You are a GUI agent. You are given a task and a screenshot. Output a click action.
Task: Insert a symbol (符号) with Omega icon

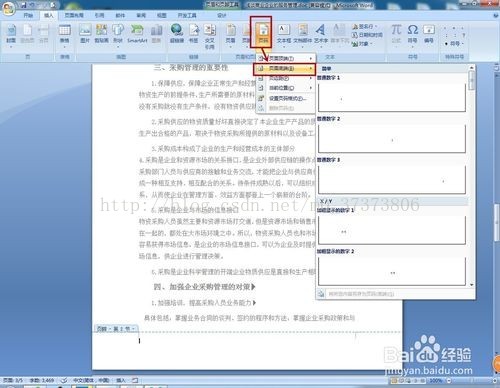click(x=413, y=35)
